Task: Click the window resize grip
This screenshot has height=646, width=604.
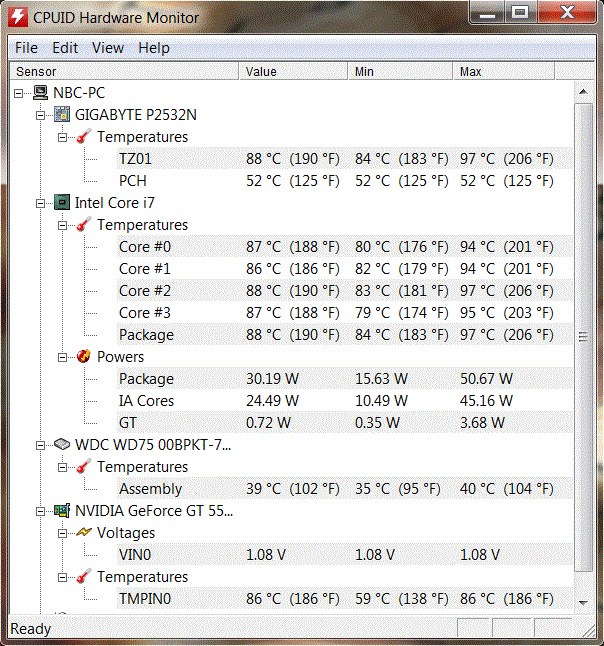Action: tap(589, 630)
